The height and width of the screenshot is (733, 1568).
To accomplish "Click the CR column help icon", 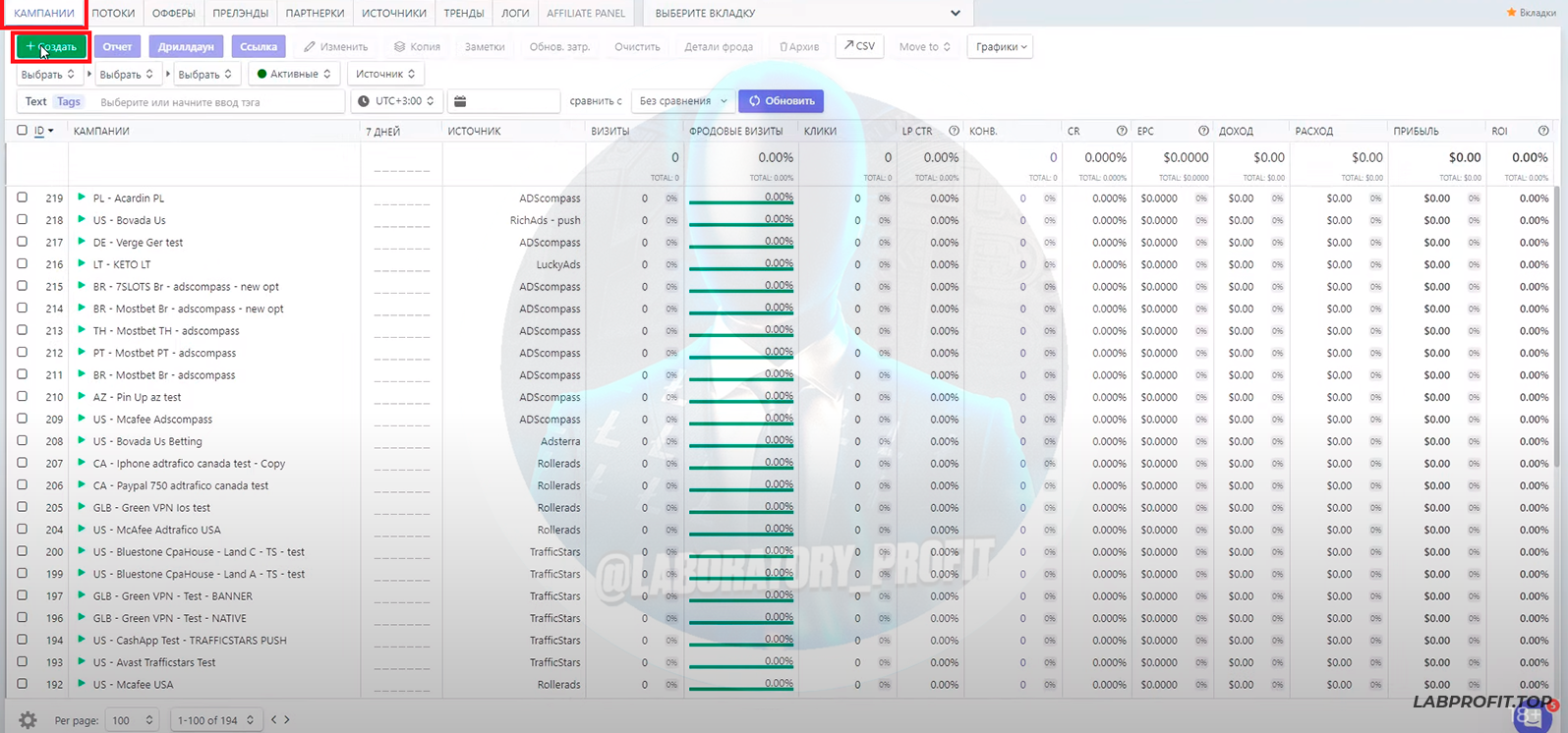I will (1122, 131).
